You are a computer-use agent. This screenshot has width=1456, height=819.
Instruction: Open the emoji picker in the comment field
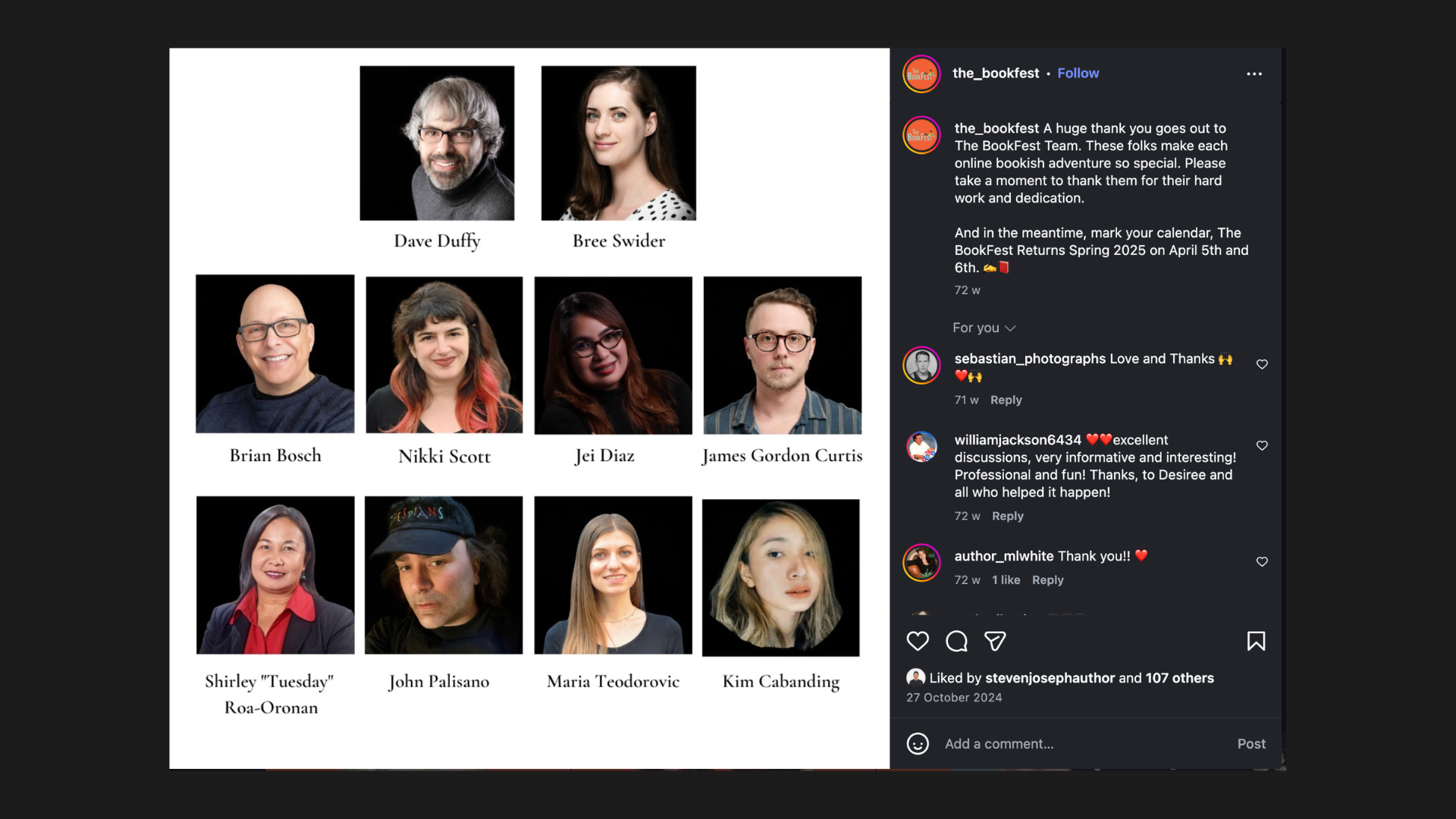pos(918,744)
